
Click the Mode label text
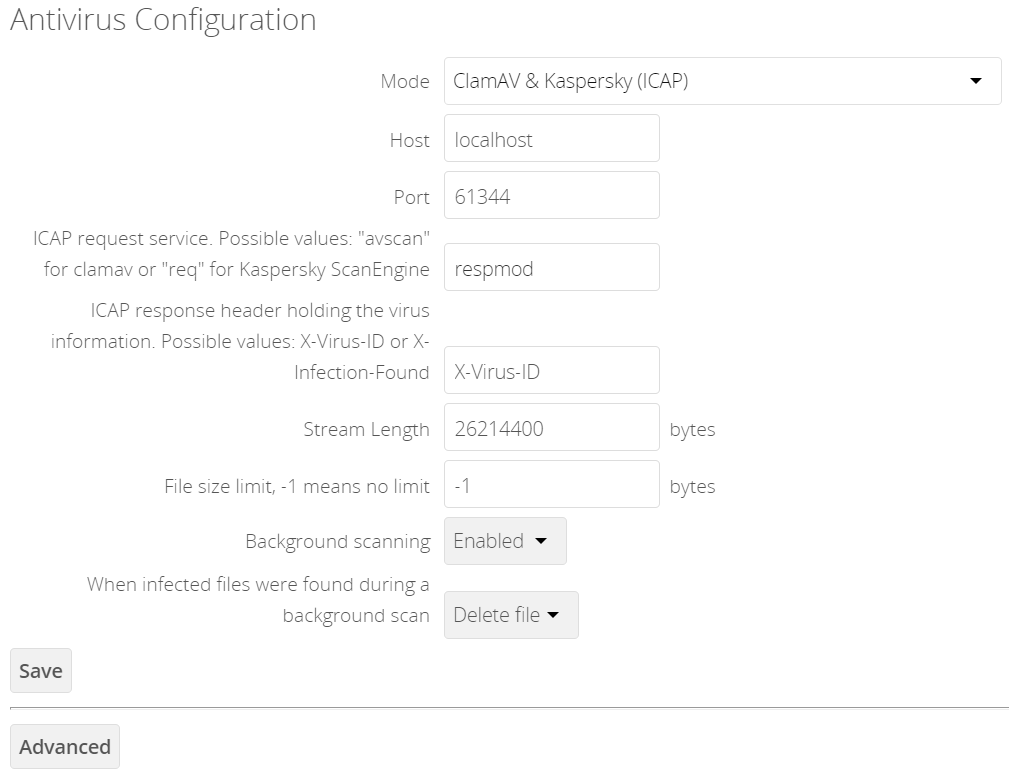(405, 82)
